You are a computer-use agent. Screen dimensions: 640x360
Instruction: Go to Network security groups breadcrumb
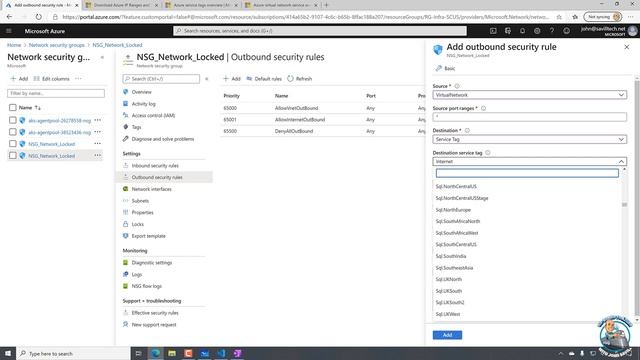[x=56, y=45]
